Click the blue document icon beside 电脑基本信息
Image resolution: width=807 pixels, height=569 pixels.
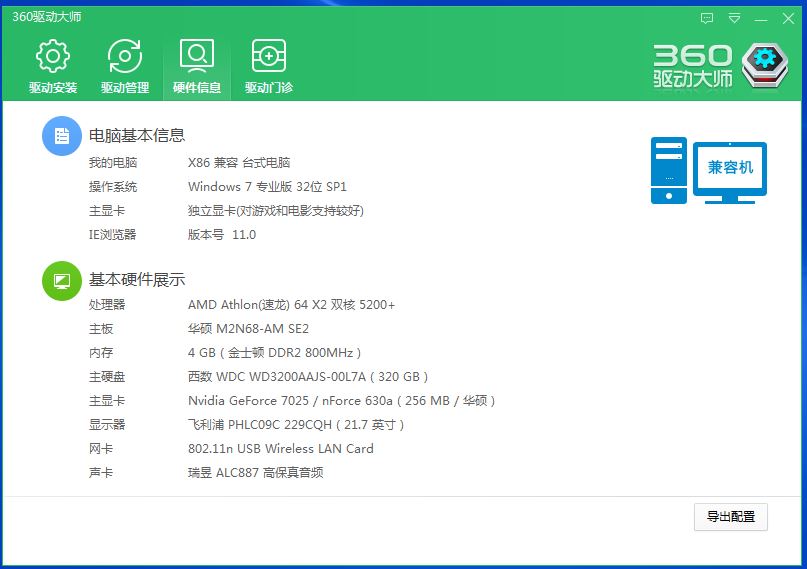[61, 136]
